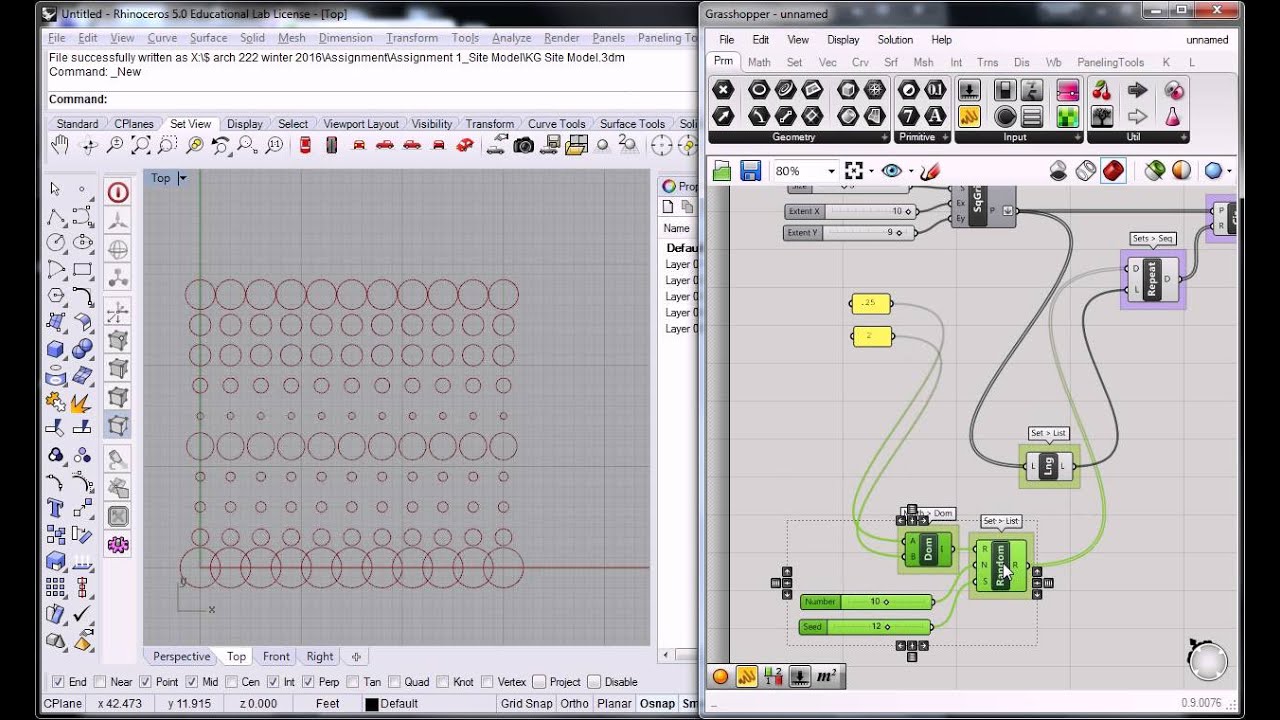Select the Pan hand tool in Rhino
Image resolution: width=1280 pixels, height=720 pixels.
pyautogui.click(x=59, y=146)
